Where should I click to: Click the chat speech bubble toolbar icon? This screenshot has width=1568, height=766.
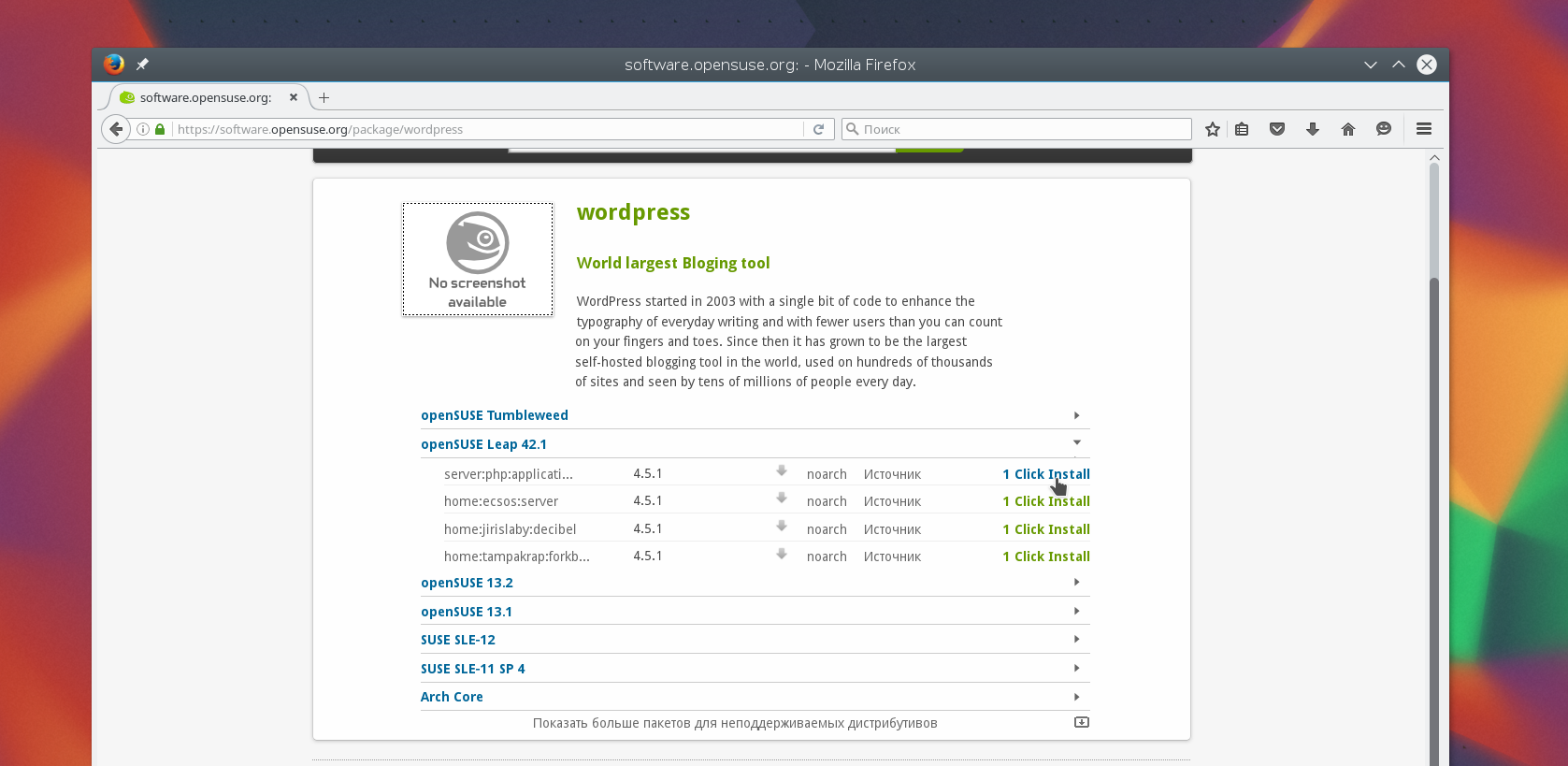(x=1384, y=129)
